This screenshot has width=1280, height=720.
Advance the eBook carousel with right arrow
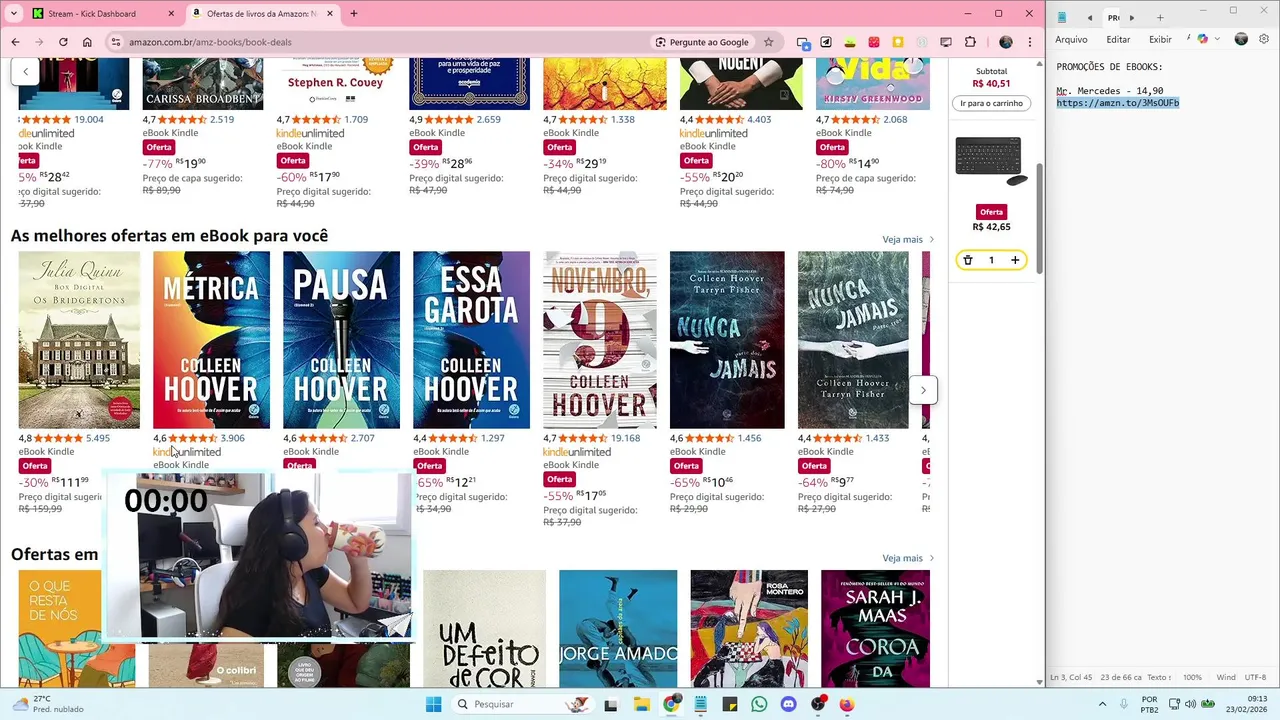(923, 390)
